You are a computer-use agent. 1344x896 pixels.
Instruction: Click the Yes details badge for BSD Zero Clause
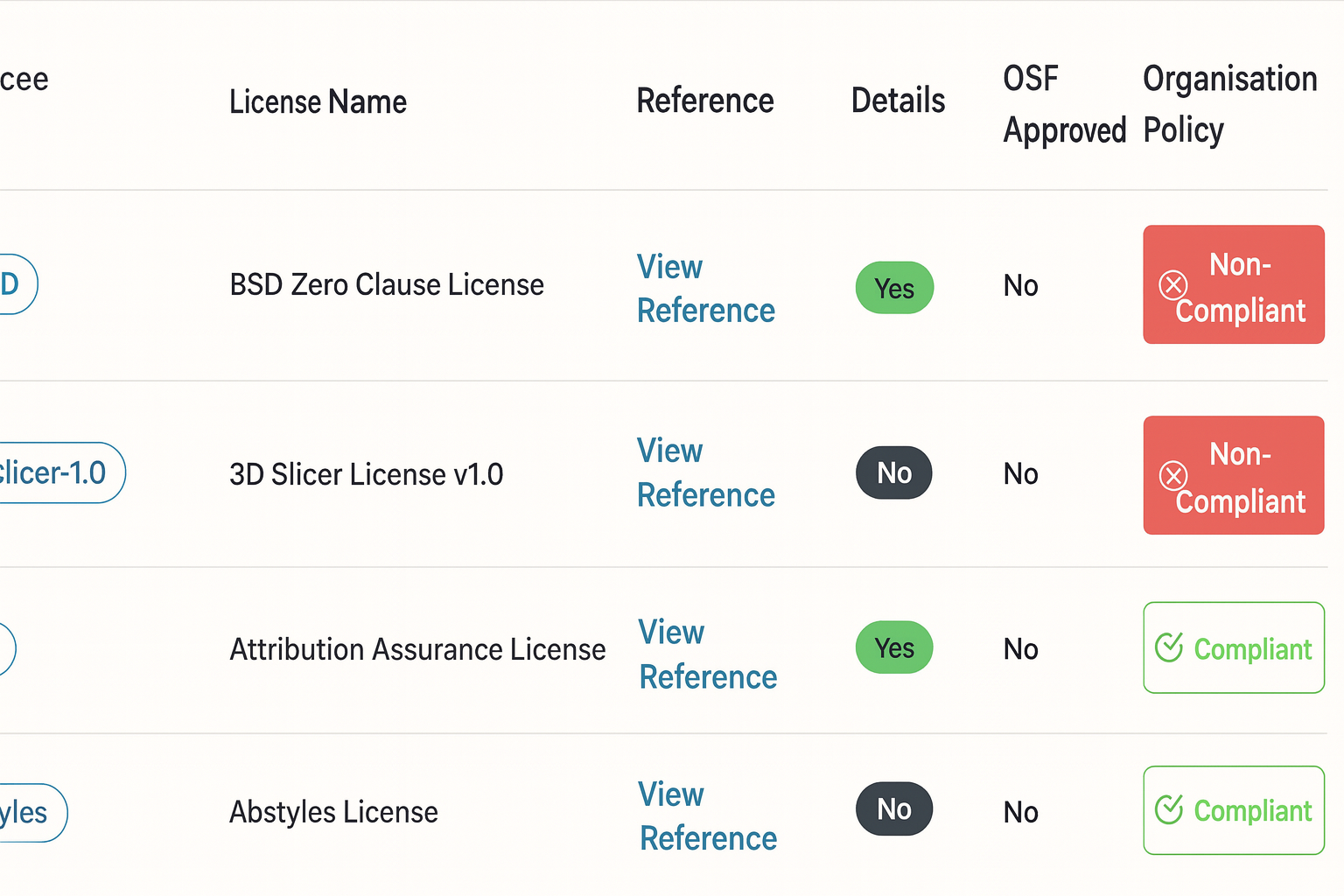click(894, 288)
